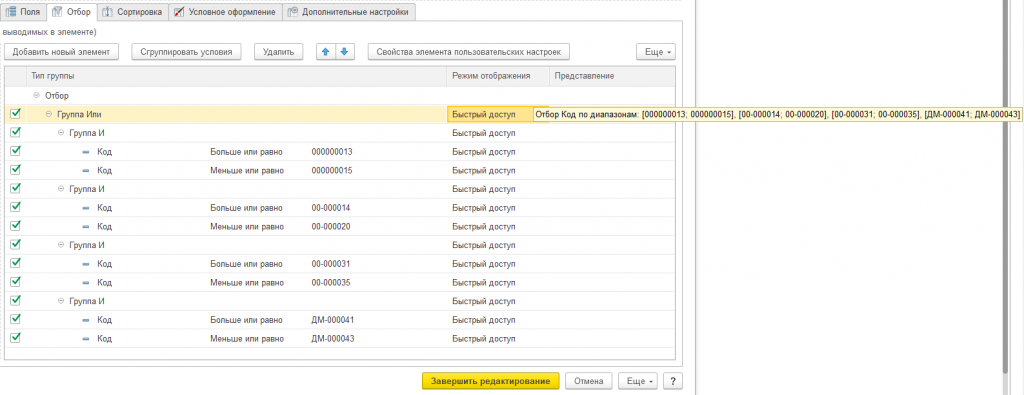1024x395 pixels.
Task: Toggle checkbox for Код value 00-000035
Action: (x=16, y=282)
